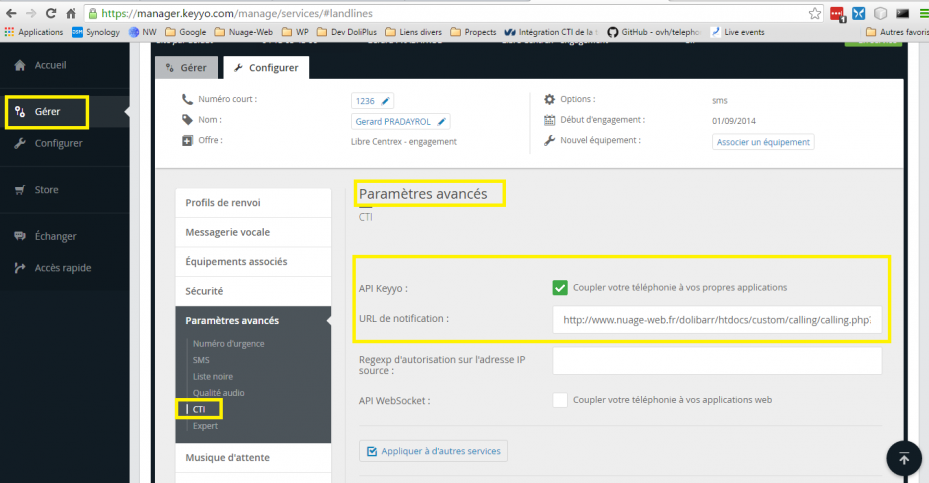The width and height of the screenshot is (929, 483).
Task: Open the Autres favoris folder
Action: [x=897, y=32]
